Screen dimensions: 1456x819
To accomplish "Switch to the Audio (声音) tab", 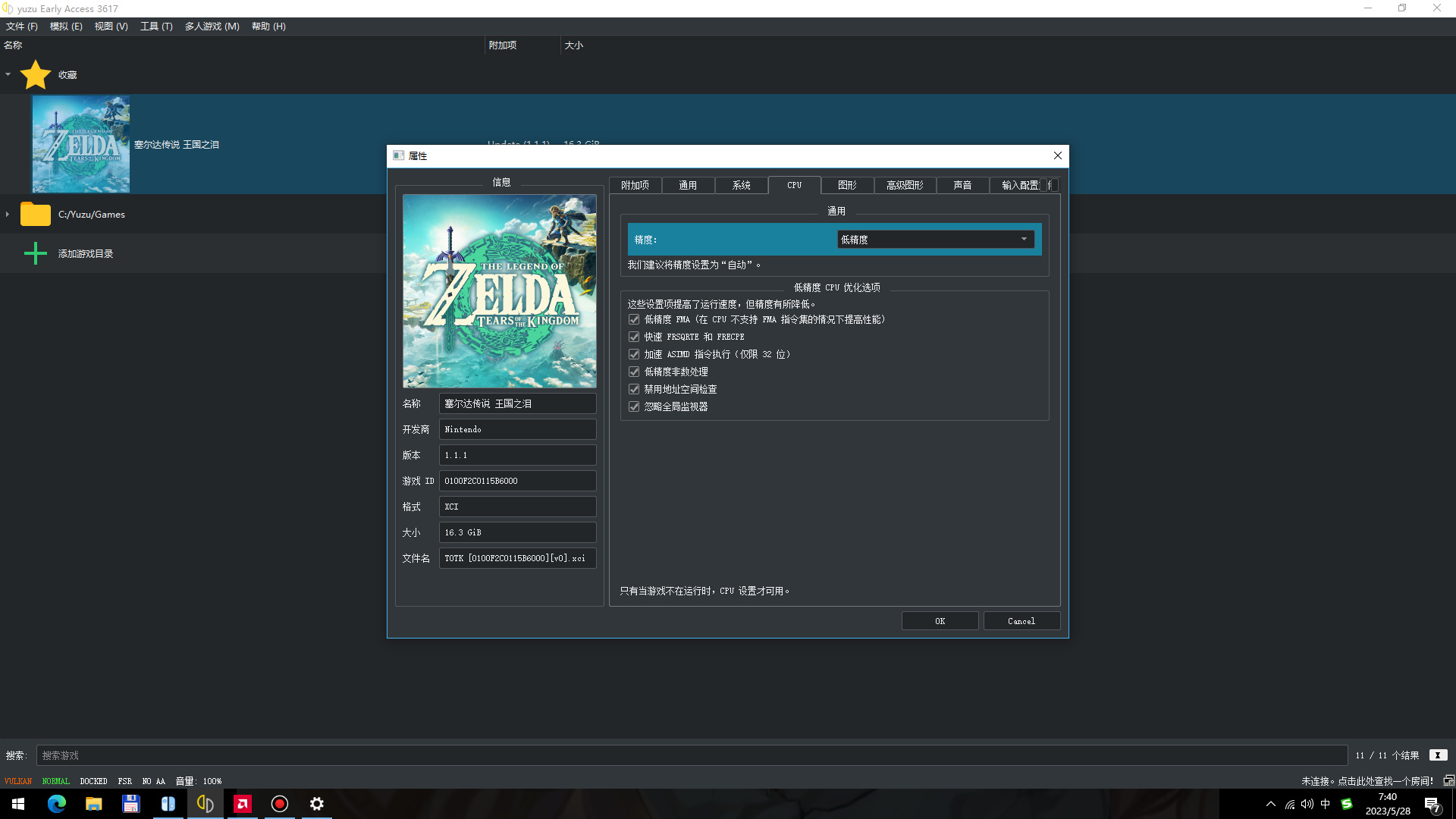I will coord(962,186).
